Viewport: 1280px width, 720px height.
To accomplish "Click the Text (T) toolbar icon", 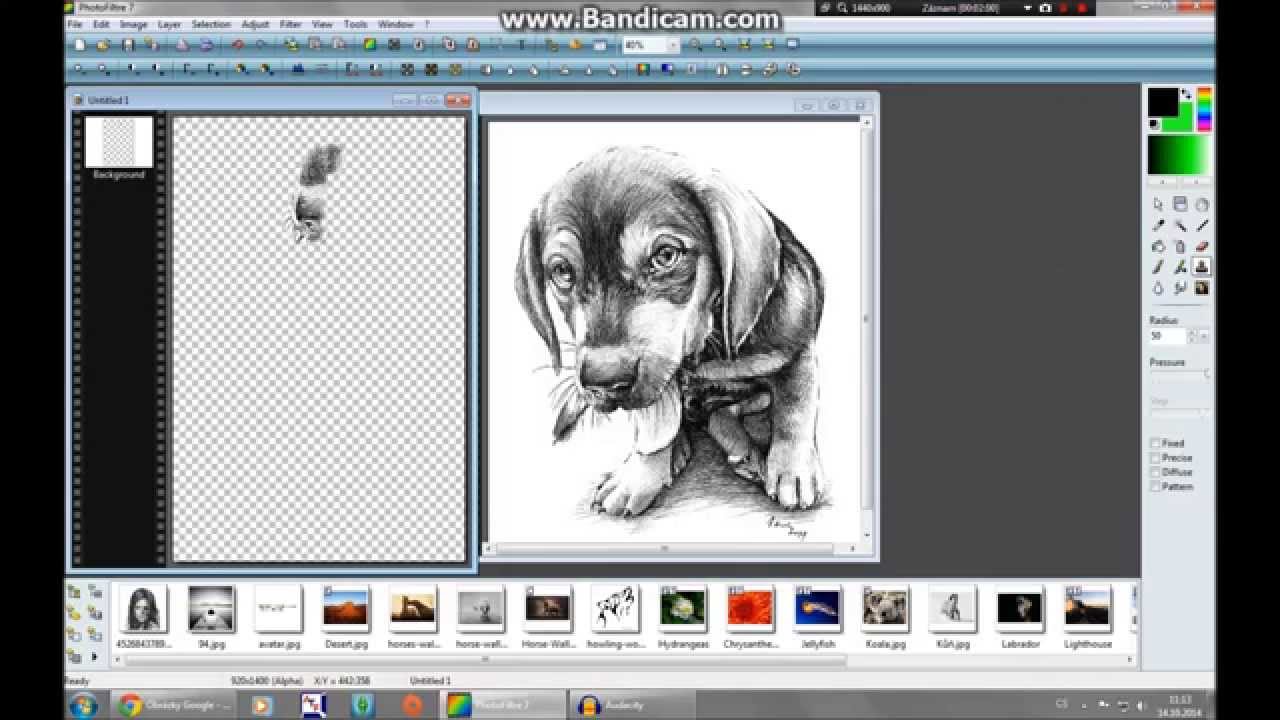I will tap(521, 45).
